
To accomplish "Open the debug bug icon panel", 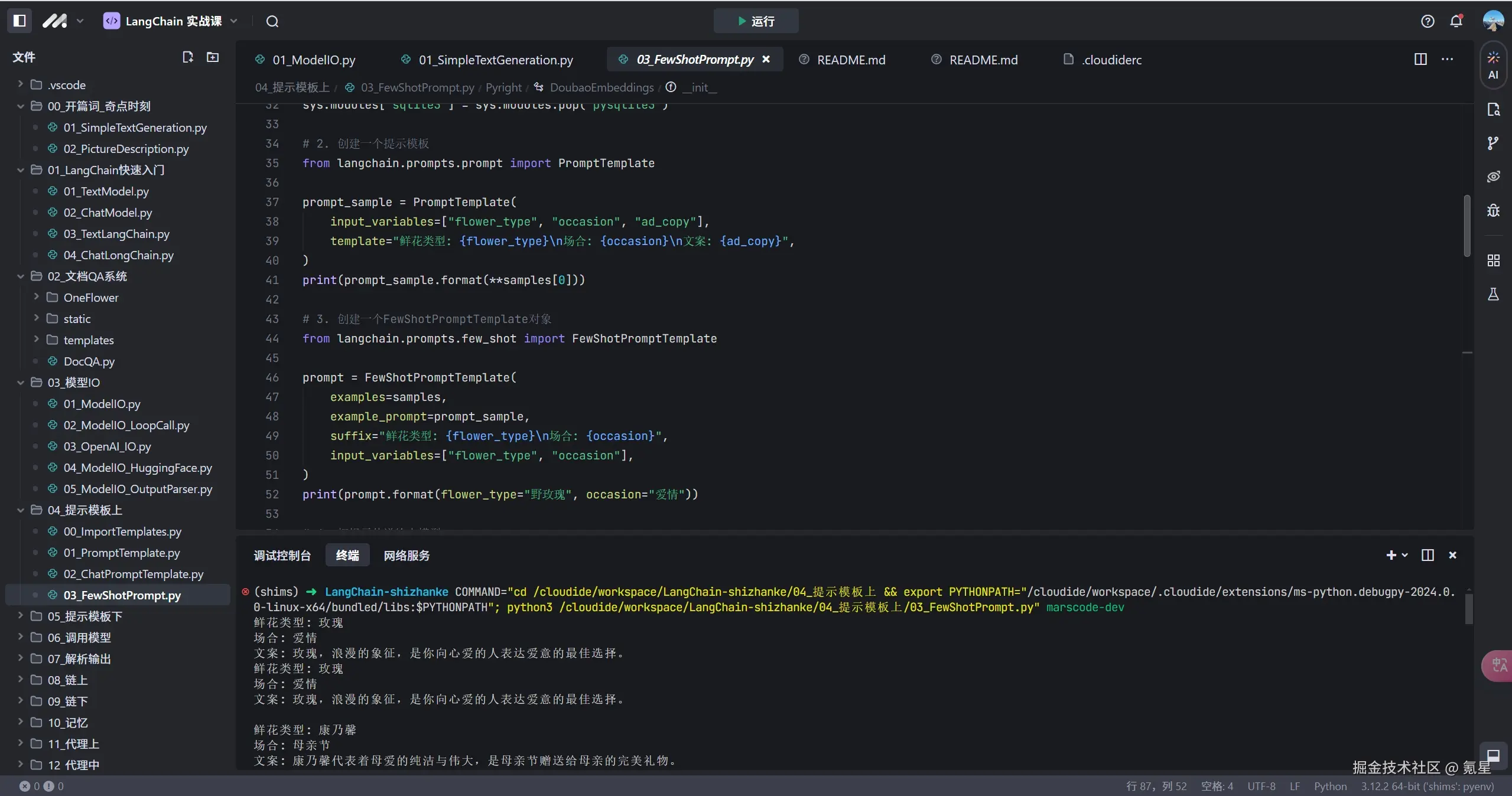I will [x=1493, y=210].
